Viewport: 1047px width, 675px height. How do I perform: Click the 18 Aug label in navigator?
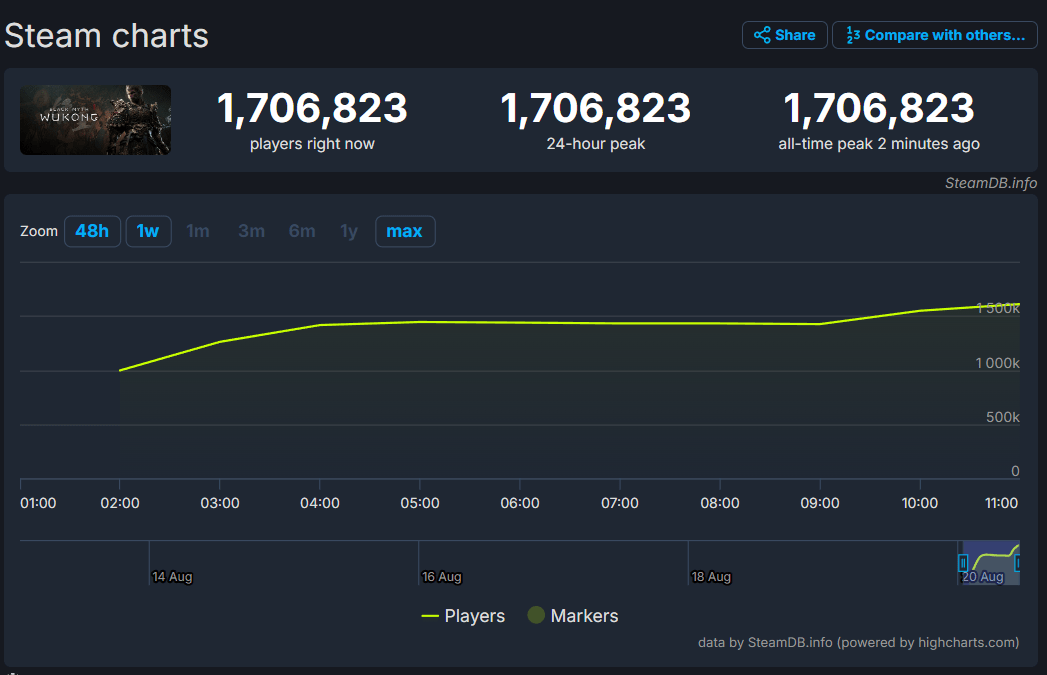(x=711, y=576)
